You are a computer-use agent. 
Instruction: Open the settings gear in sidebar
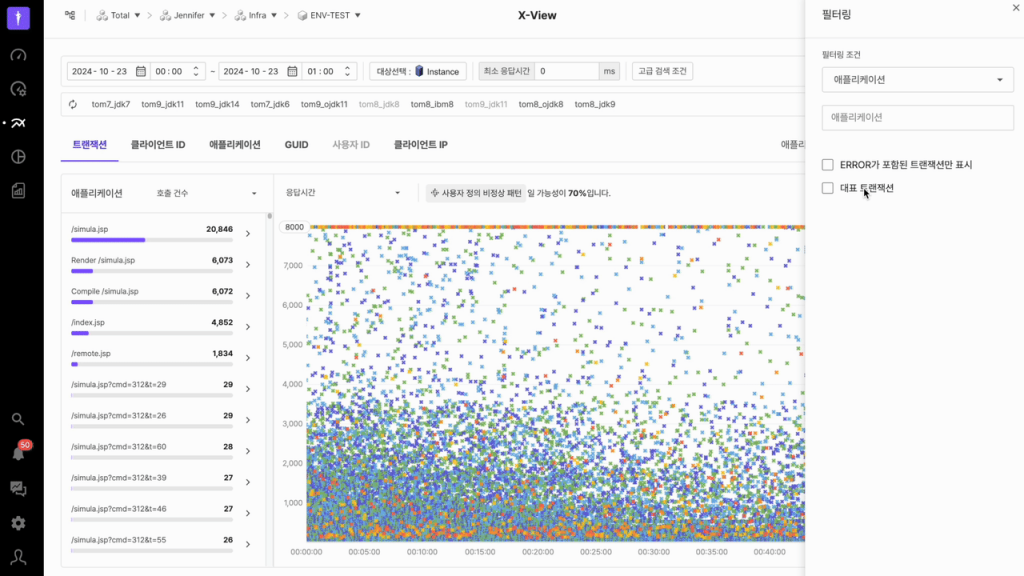pos(18,523)
